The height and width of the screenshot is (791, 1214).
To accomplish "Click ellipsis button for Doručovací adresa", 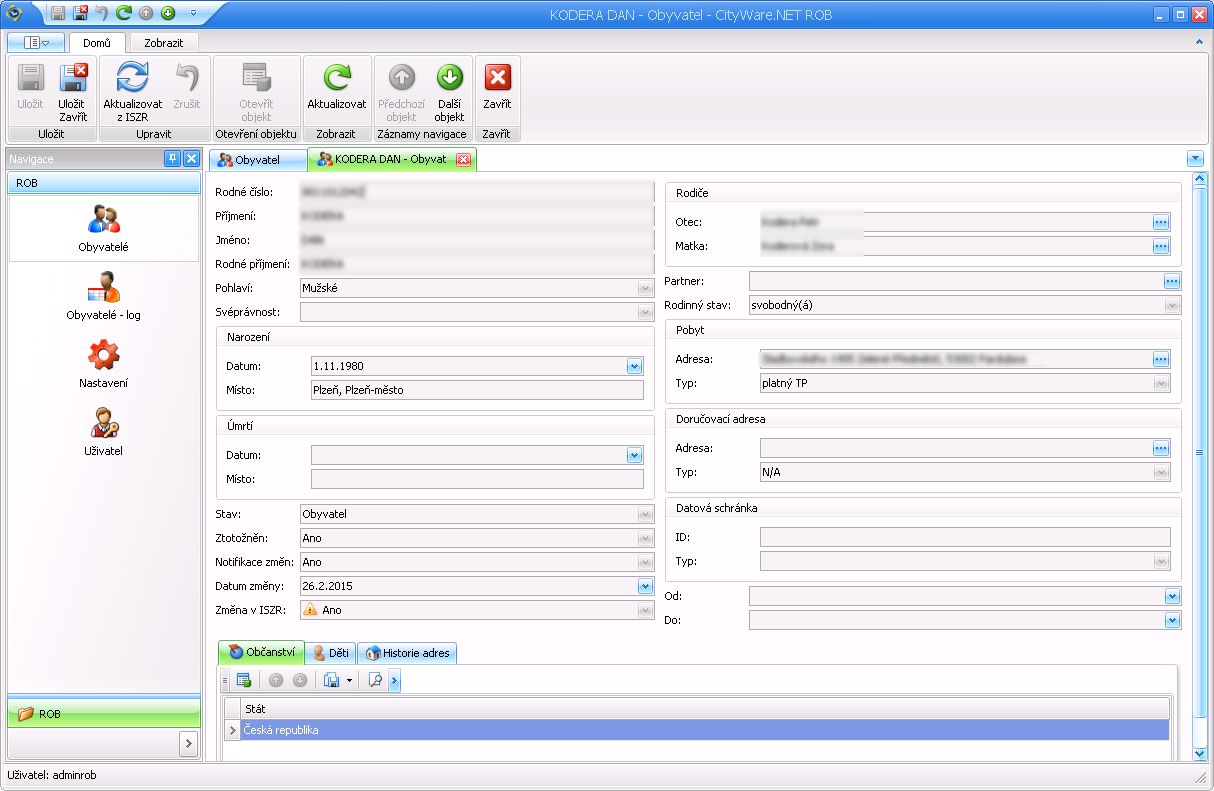I will [x=1161, y=448].
